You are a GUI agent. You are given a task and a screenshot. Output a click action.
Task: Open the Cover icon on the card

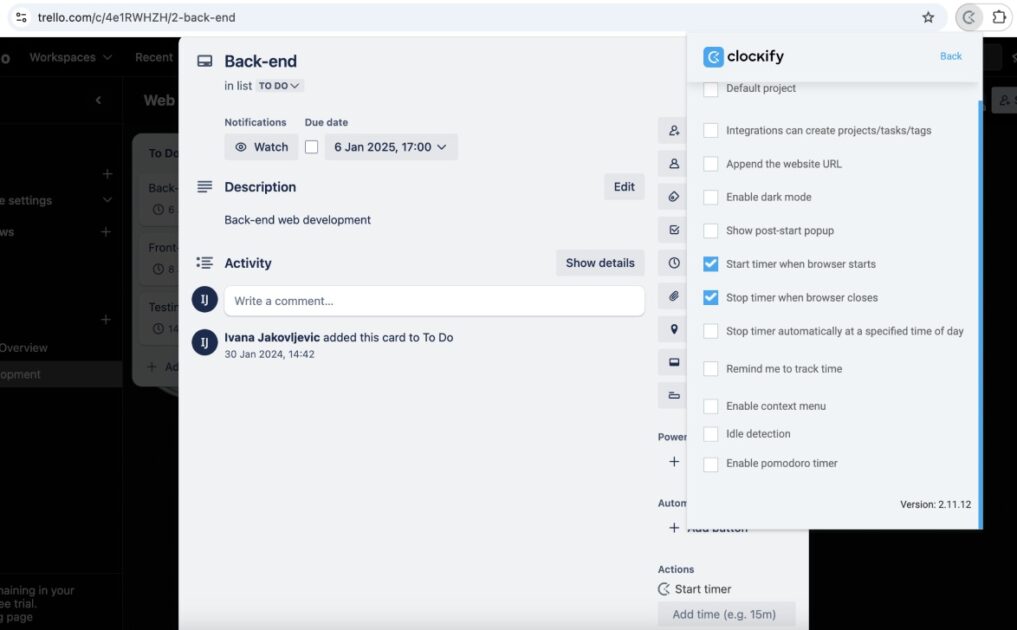coord(673,361)
